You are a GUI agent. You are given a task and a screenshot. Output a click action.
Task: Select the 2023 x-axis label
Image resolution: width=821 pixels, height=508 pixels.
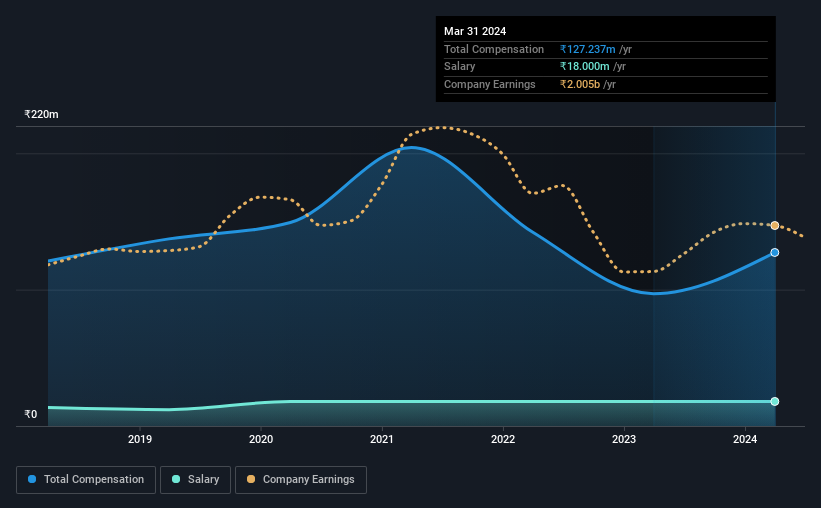(624, 439)
